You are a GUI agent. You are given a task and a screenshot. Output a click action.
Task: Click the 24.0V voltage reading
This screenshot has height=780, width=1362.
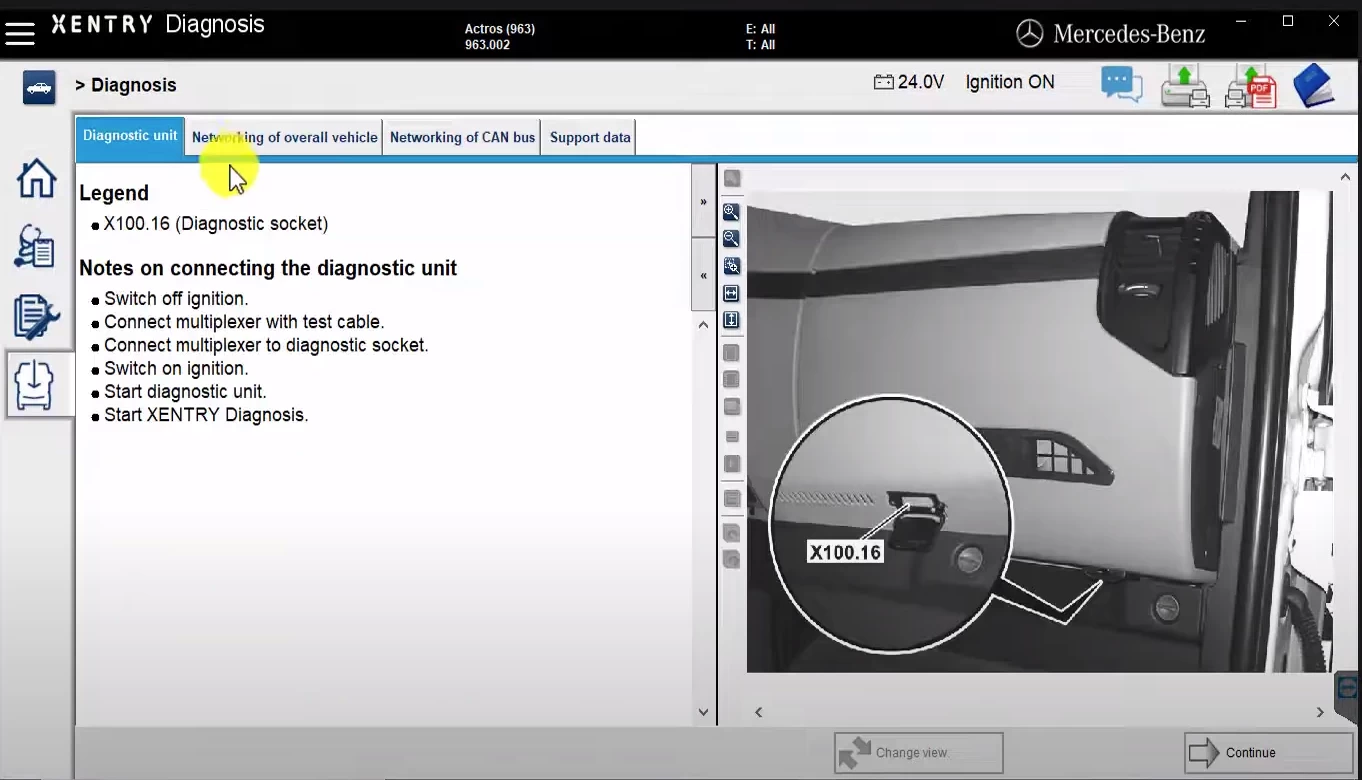[x=921, y=82]
